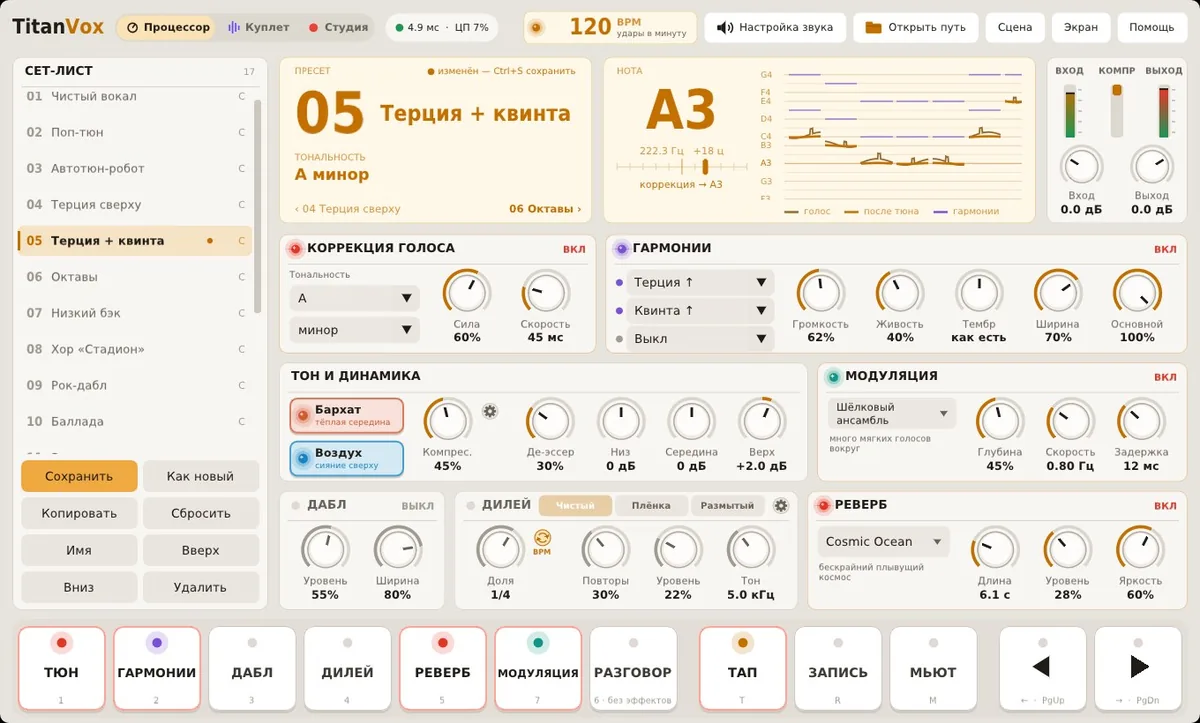Image resolution: width=1200 pixels, height=723 pixels.
Task: Click the waveform icon on the Куплет tab
Action: tap(234, 27)
